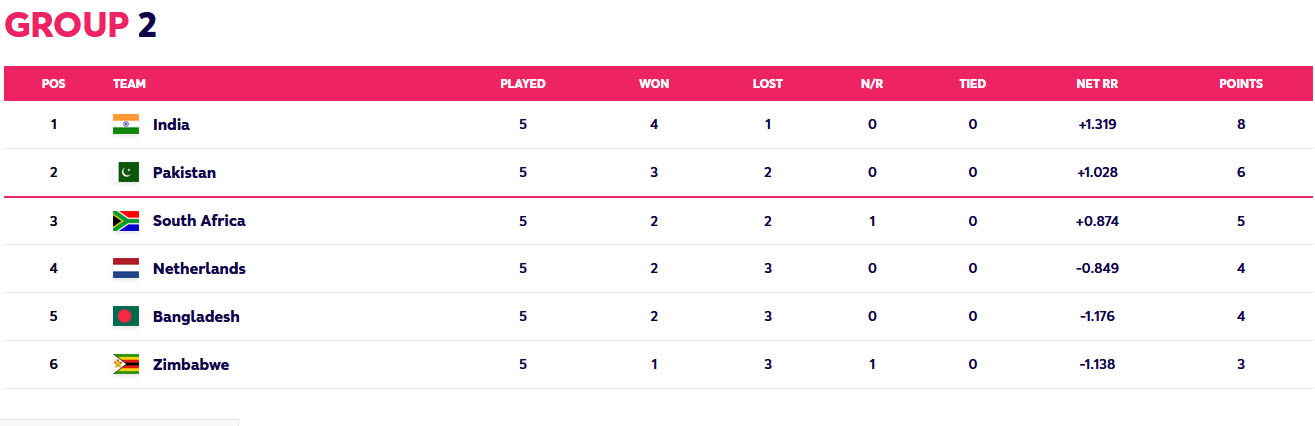Click India's net run rate +1.319
This screenshot has height=426, width=1315.
pyautogui.click(x=1097, y=125)
